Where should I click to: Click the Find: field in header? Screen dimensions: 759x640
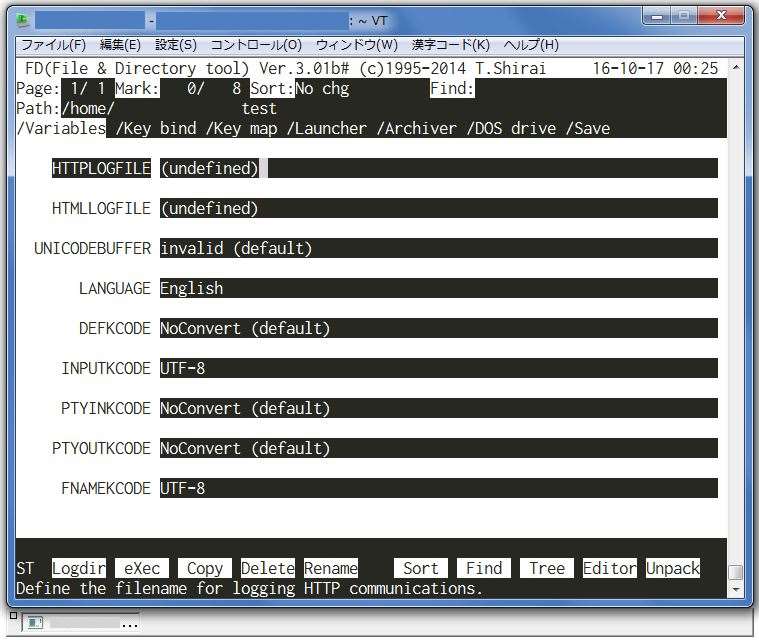tap(452, 89)
